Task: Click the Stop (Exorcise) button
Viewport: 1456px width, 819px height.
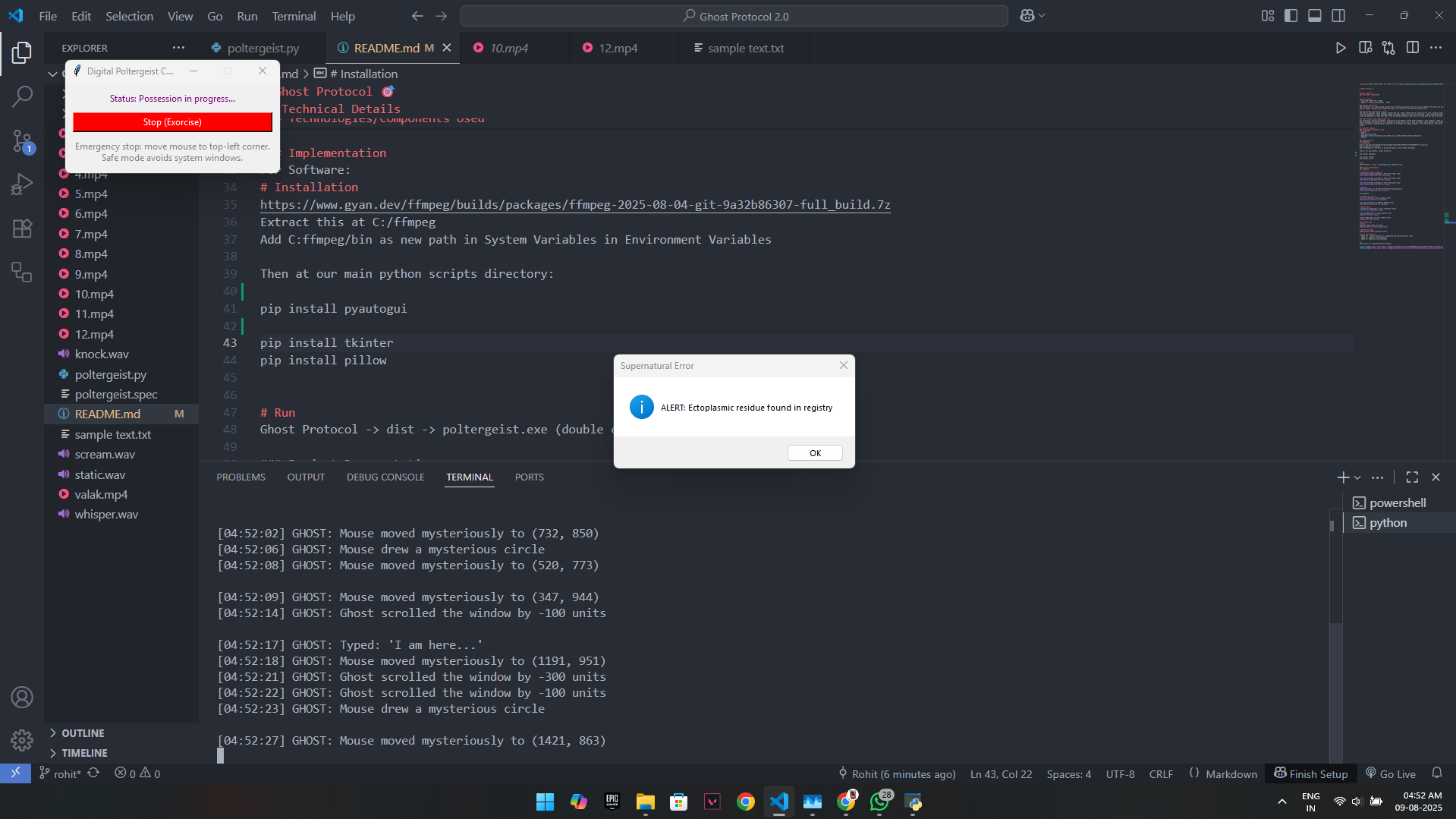Action: [x=172, y=122]
